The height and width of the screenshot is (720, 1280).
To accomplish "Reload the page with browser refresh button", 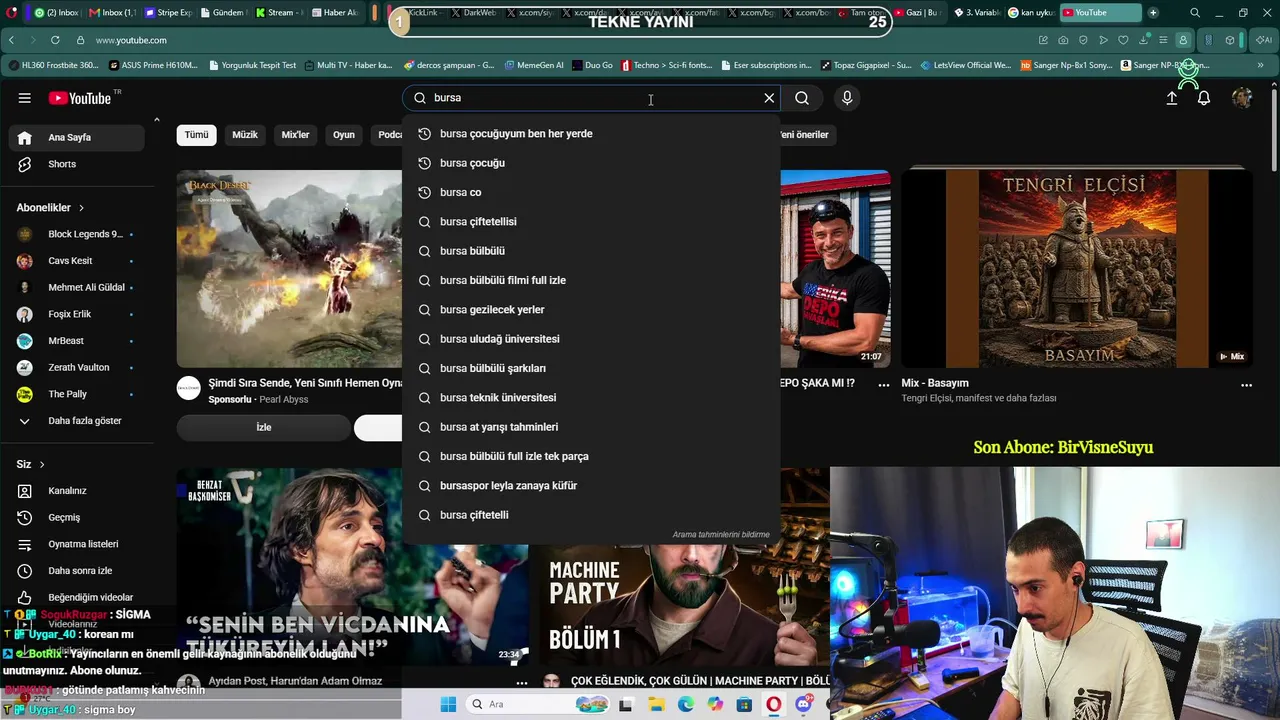I will click(x=54, y=40).
